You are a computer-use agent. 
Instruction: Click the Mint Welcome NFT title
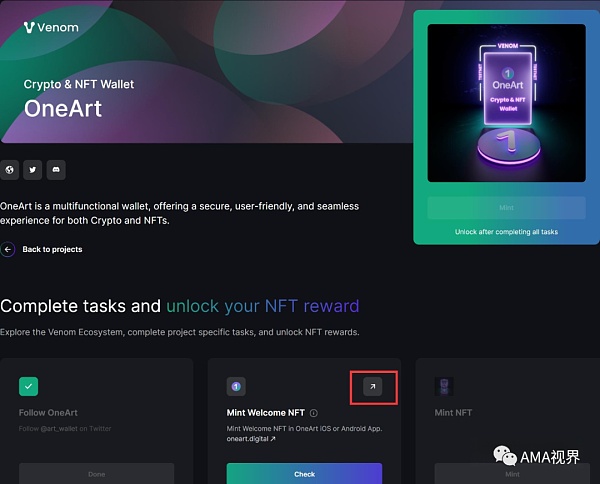(x=266, y=413)
